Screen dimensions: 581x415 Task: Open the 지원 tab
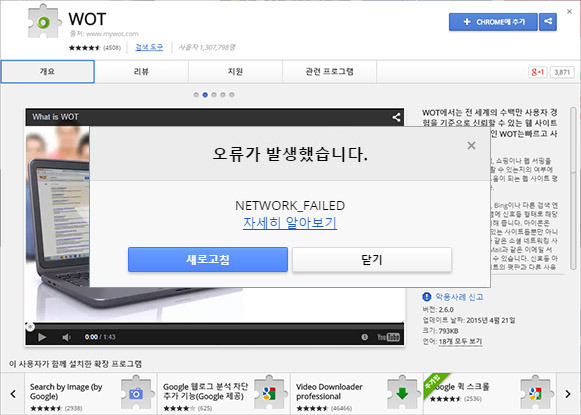pyautogui.click(x=235, y=72)
